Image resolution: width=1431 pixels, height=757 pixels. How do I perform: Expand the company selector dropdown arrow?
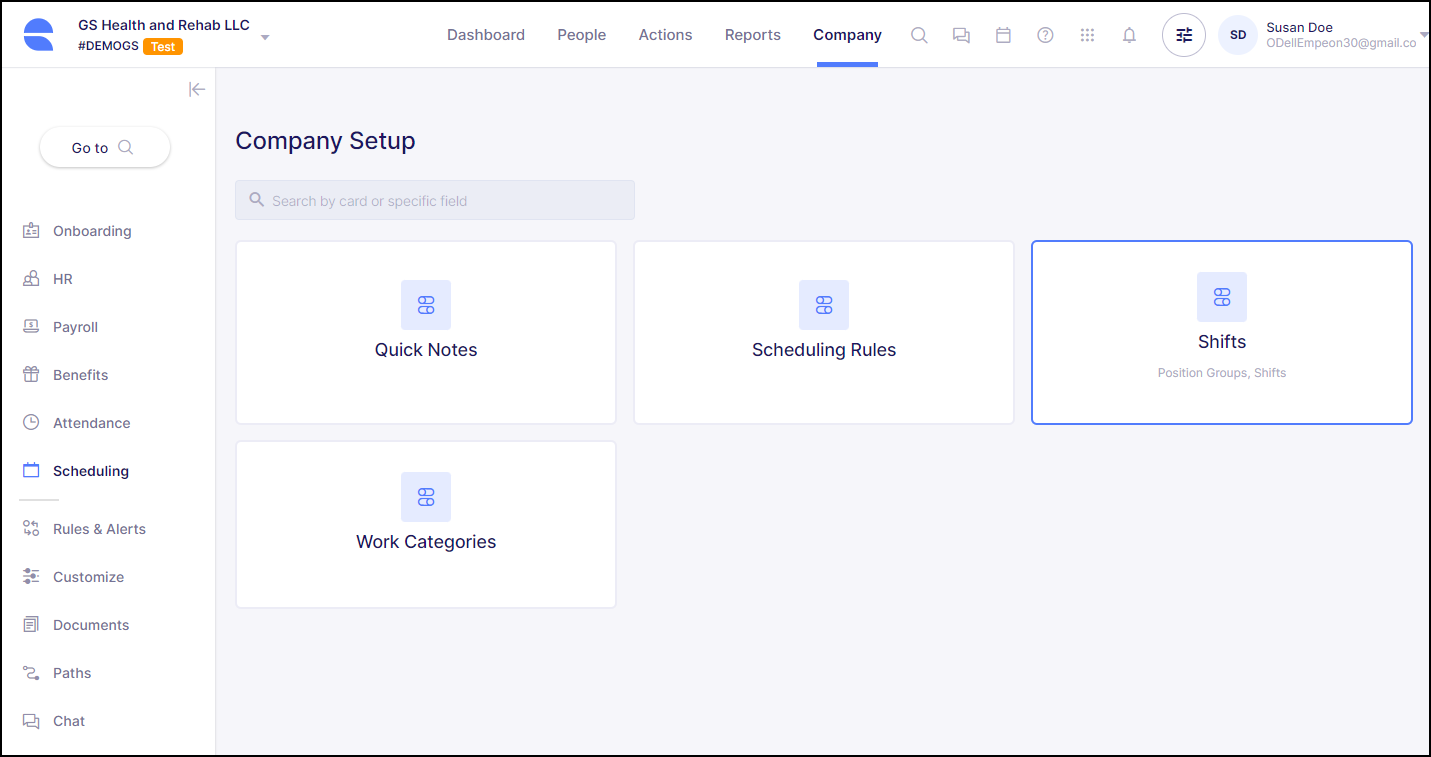pos(265,37)
